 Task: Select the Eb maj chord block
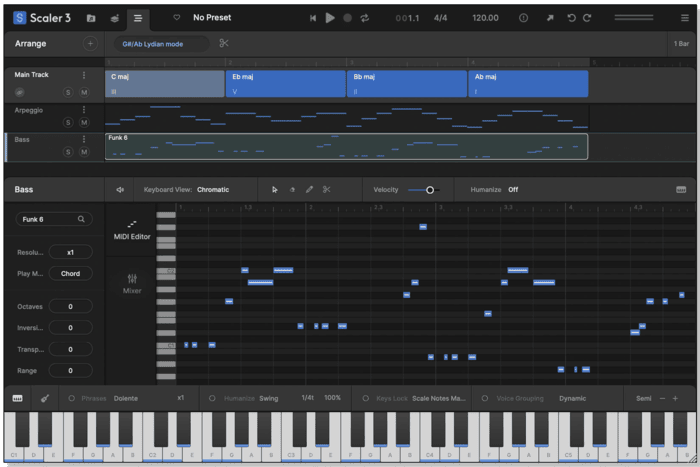click(285, 83)
